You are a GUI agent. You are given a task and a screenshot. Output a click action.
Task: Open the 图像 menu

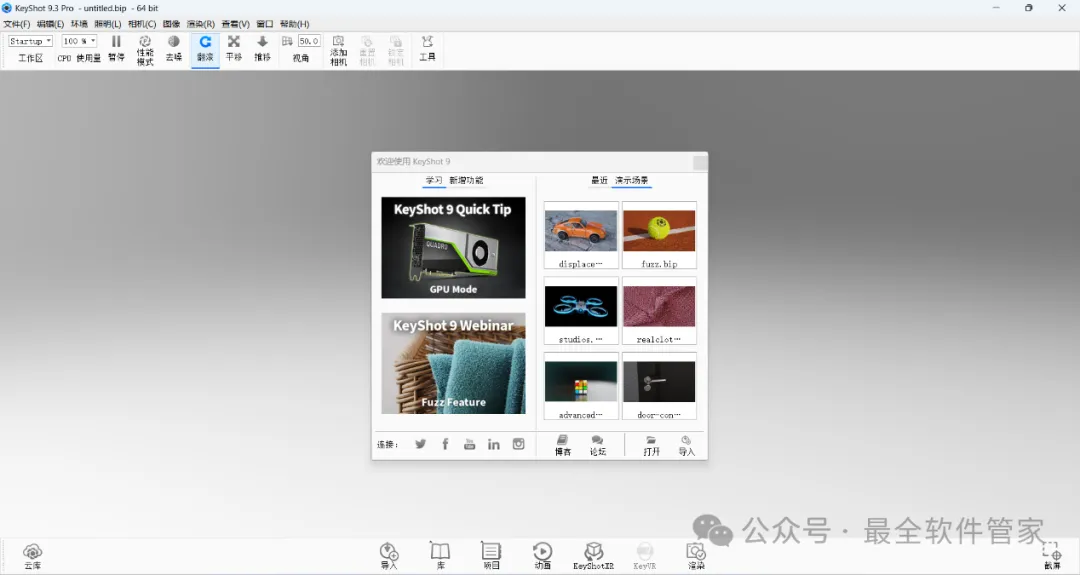coord(172,24)
